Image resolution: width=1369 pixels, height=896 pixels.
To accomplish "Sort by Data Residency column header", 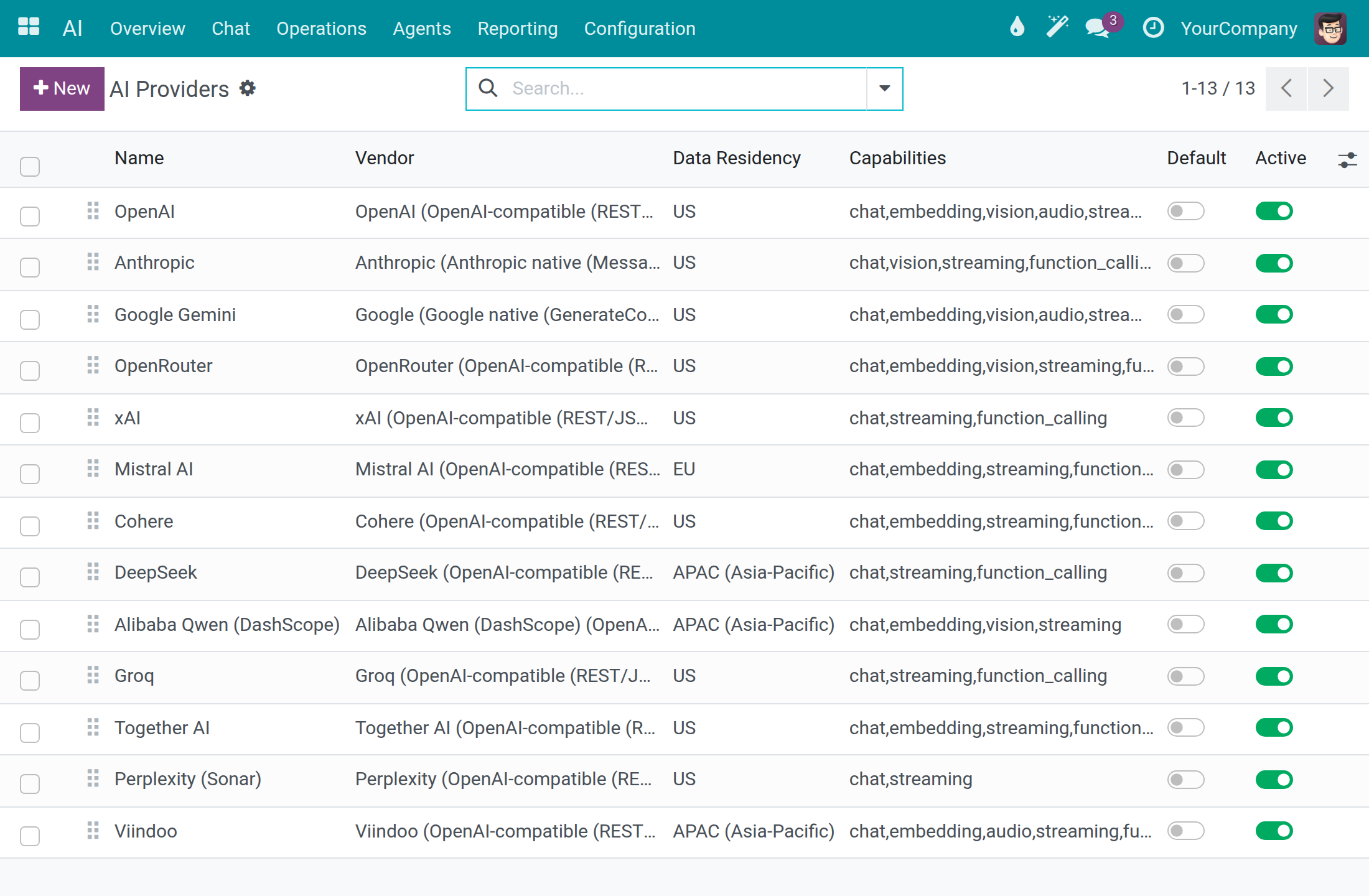I will pyautogui.click(x=737, y=158).
